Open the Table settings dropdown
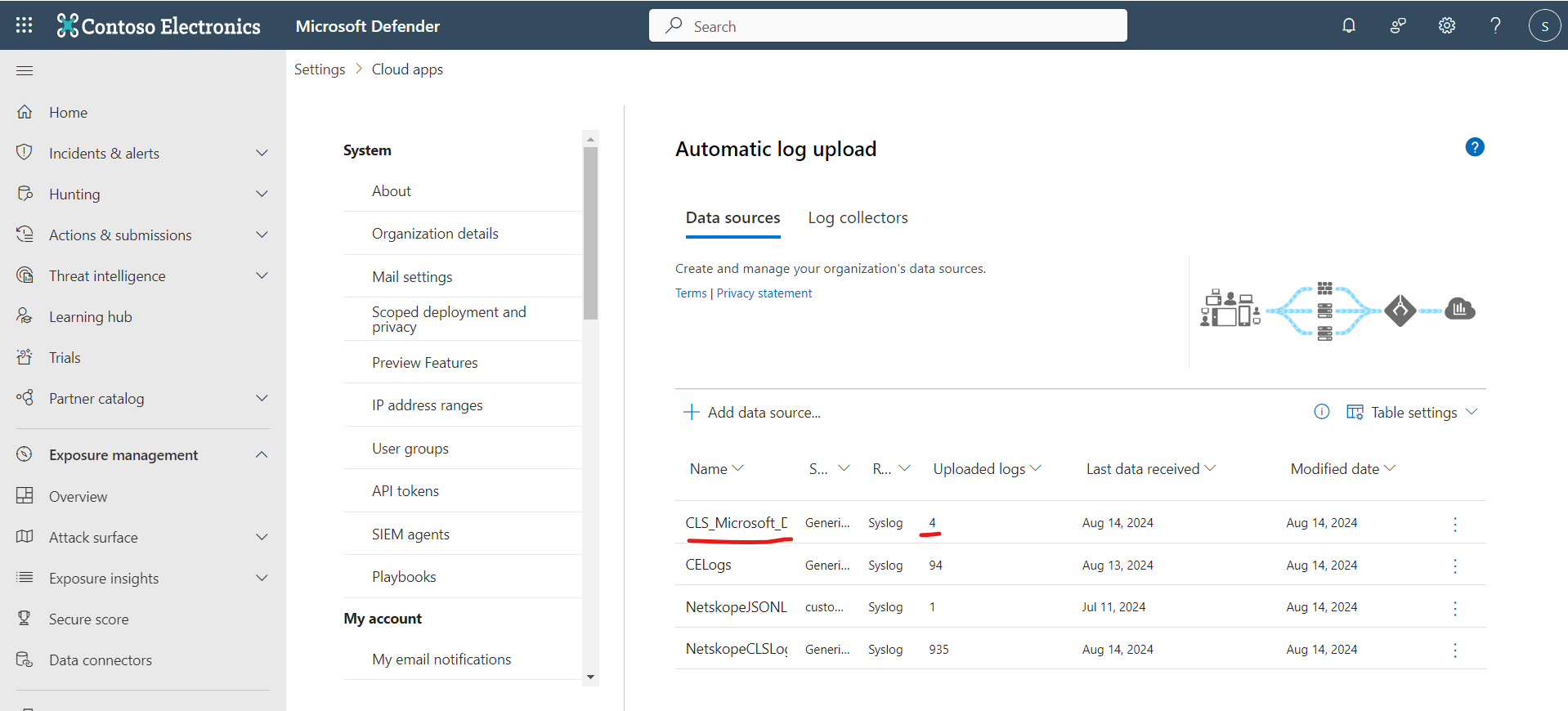 pos(1412,412)
